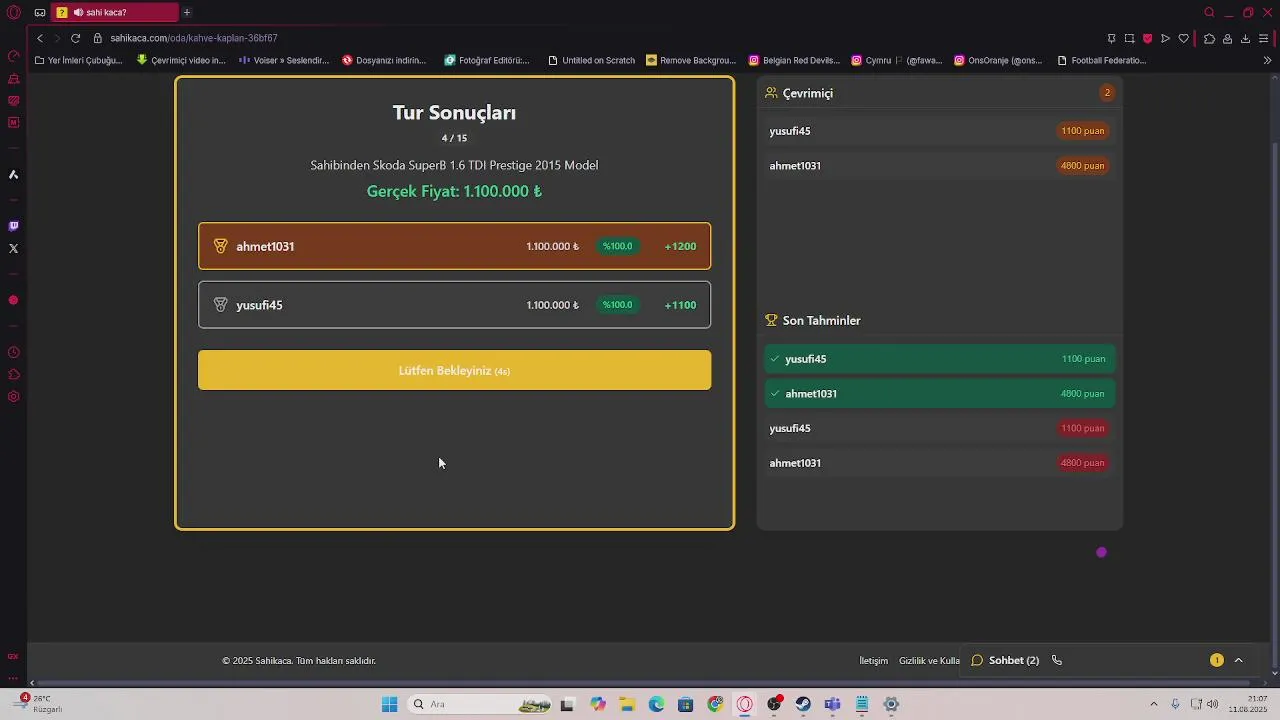Click Gerçek Fiyat: 1.100.000 ₺ text
The width and height of the screenshot is (1280, 720).
454,191
